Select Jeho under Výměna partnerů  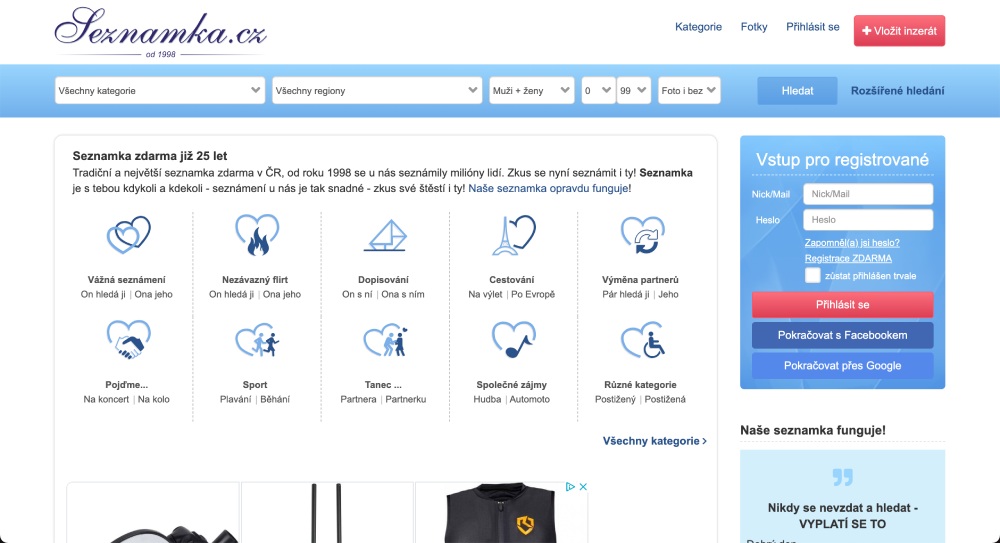668,294
